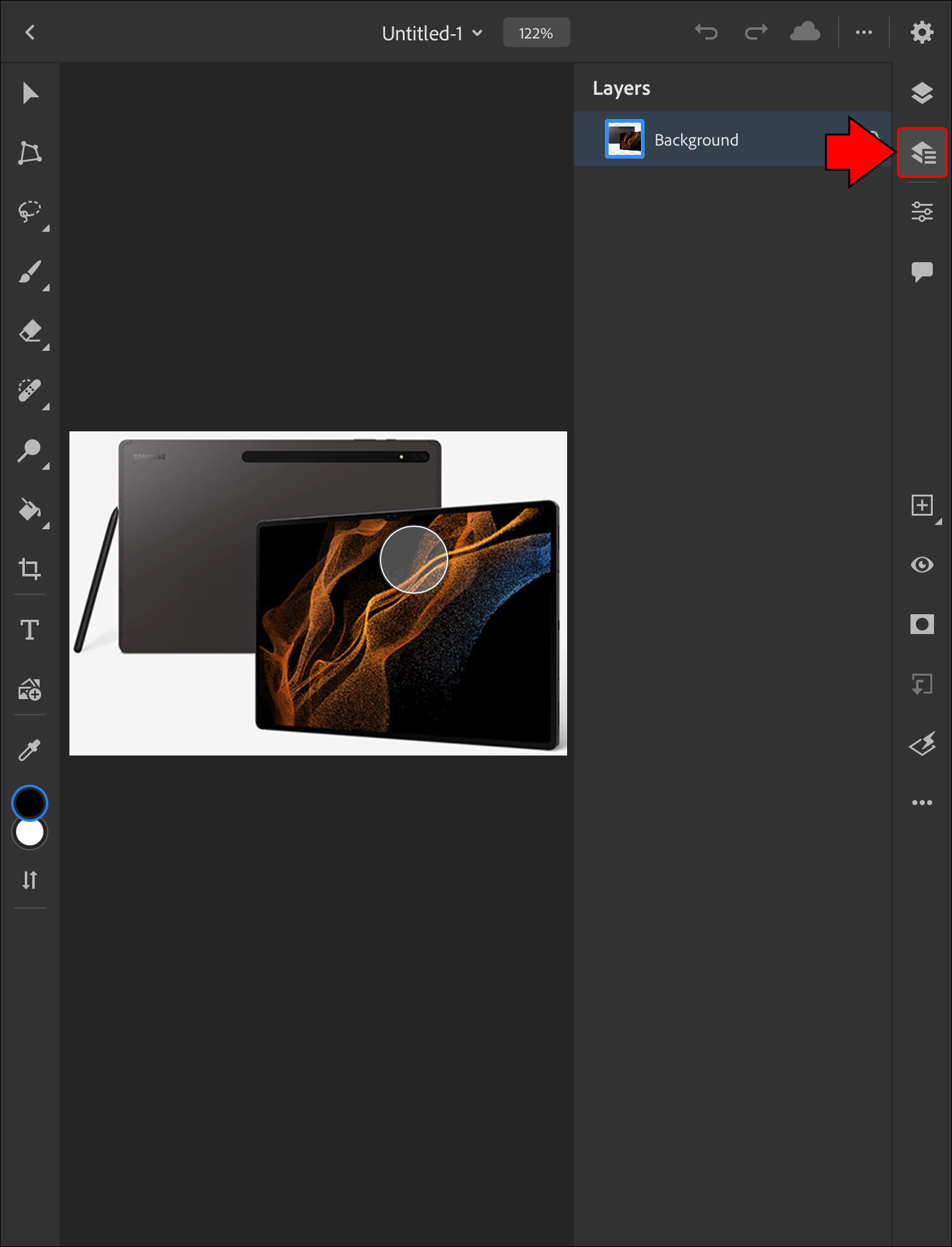Switch to detail layer view
The height and width of the screenshot is (1247, 952).
pyautogui.click(x=922, y=152)
